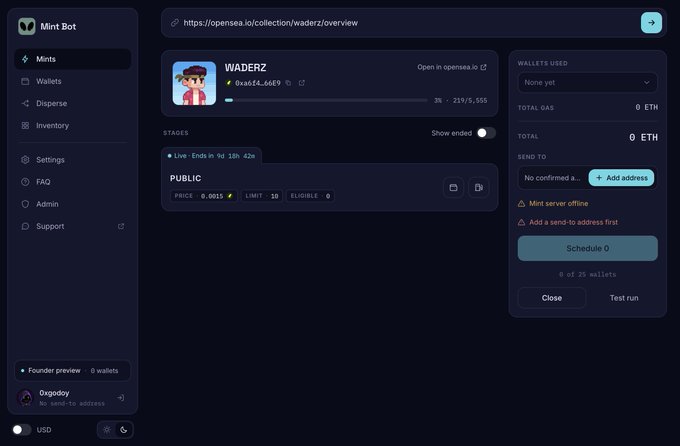Click the Mint server offline warning
The image size is (680, 446).
[x=553, y=203]
